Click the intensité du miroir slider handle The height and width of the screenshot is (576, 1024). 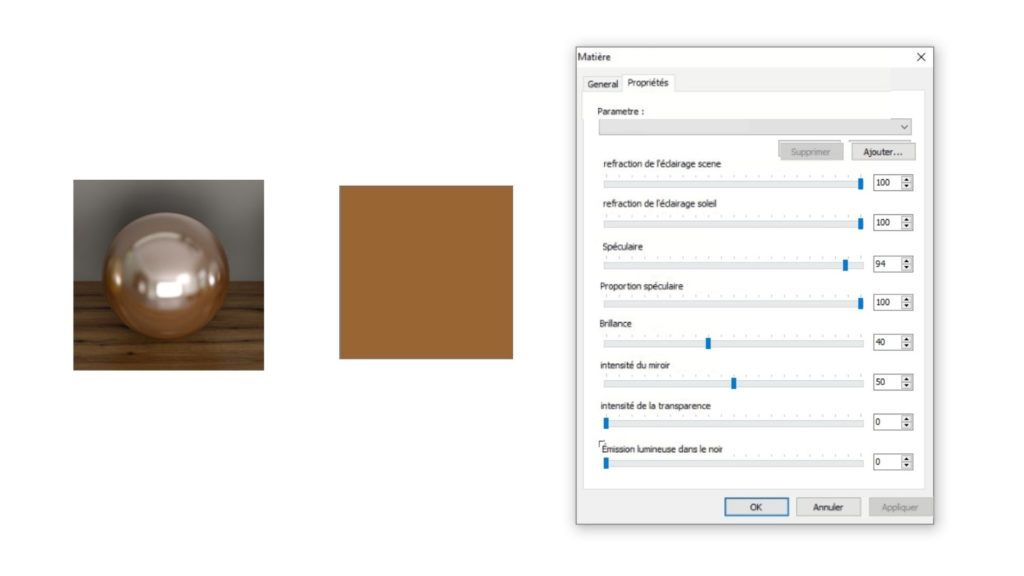click(x=734, y=383)
